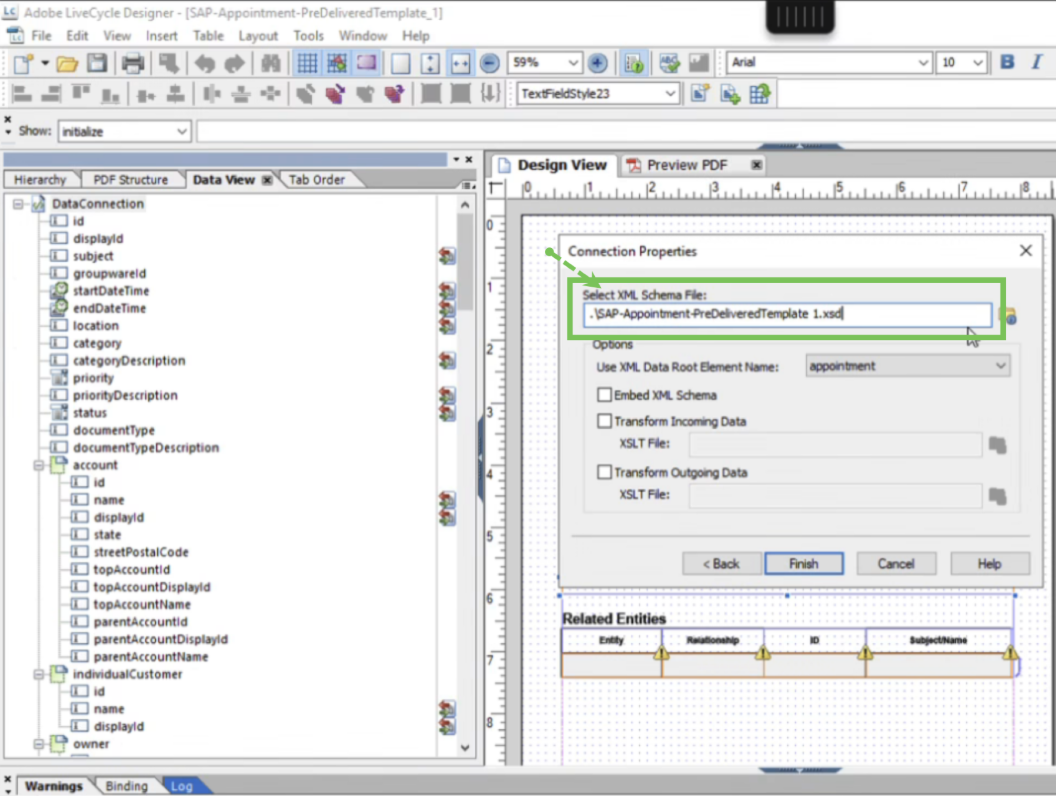Click the Select XML Schema File input field

click(787, 314)
